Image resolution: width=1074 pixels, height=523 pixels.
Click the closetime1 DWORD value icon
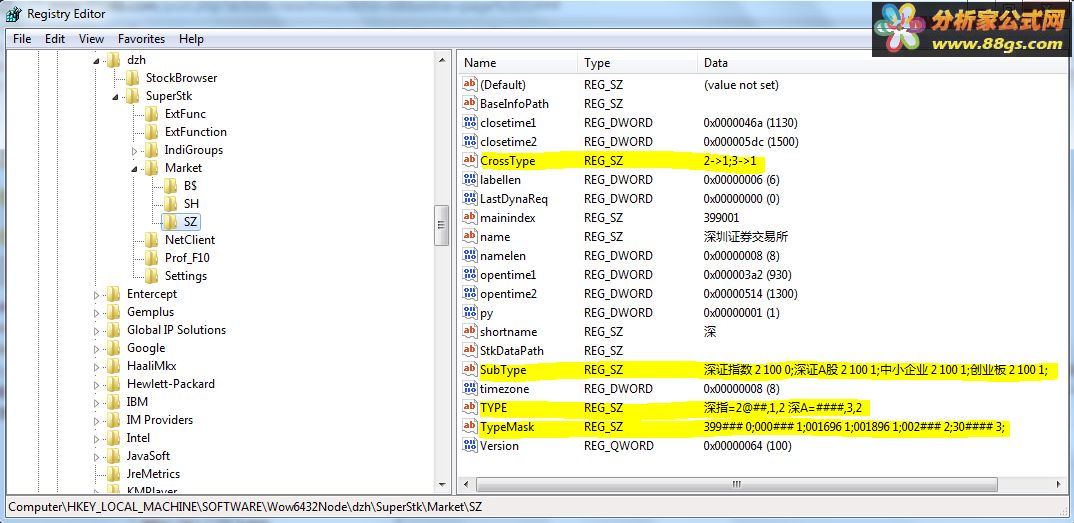tap(470, 123)
